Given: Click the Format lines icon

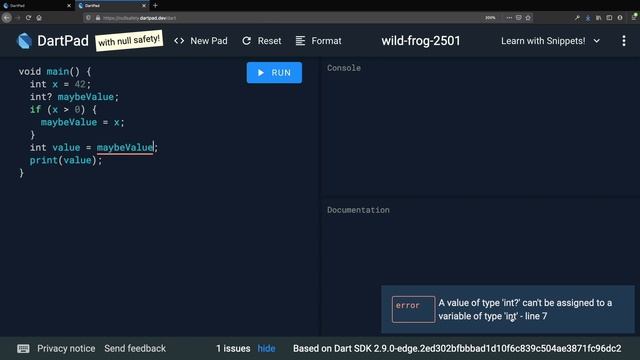Looking at the screenshot, I should click(x=300, y=41).
